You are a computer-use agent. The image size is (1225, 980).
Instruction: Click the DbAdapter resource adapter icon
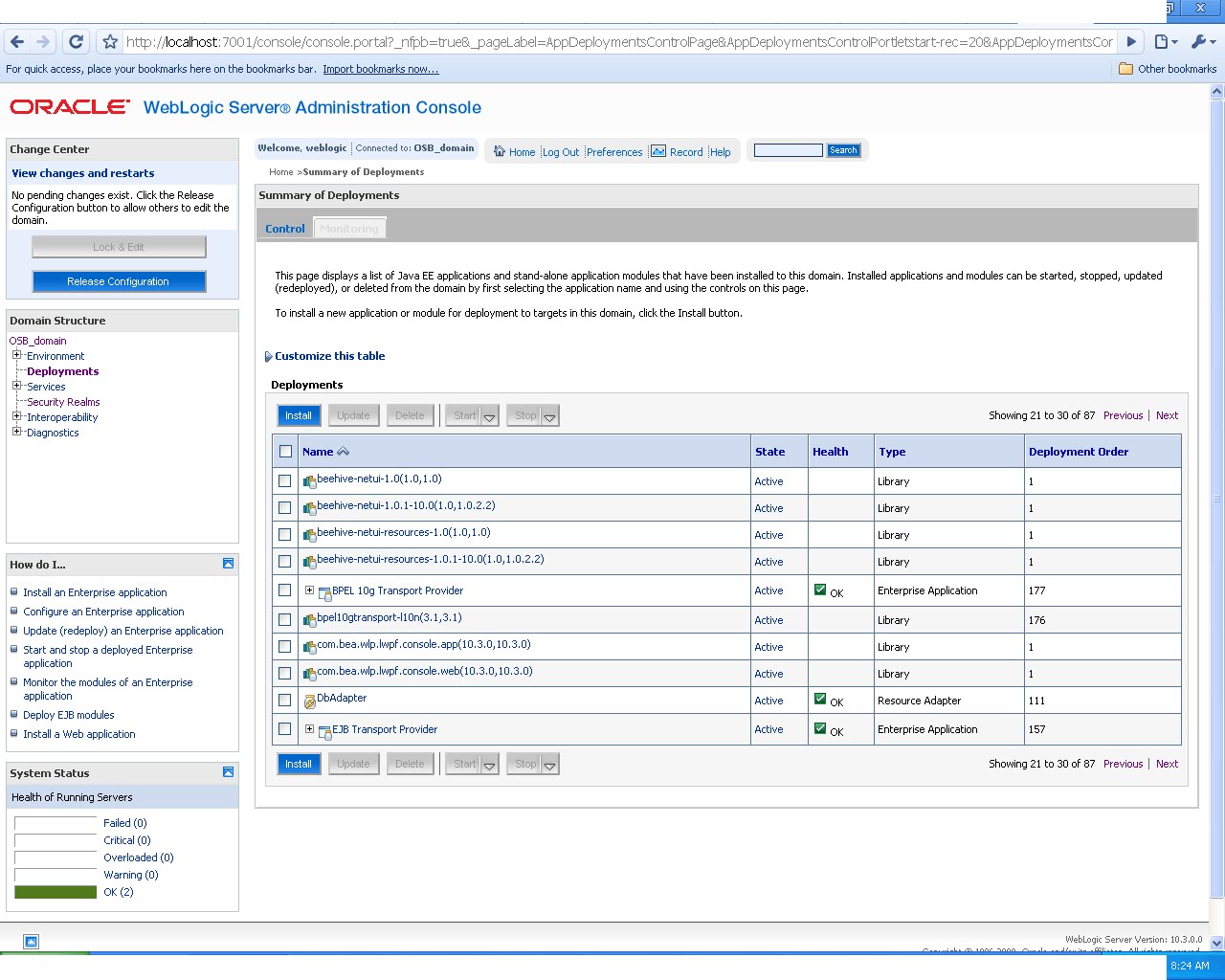[x=309, y=701]
